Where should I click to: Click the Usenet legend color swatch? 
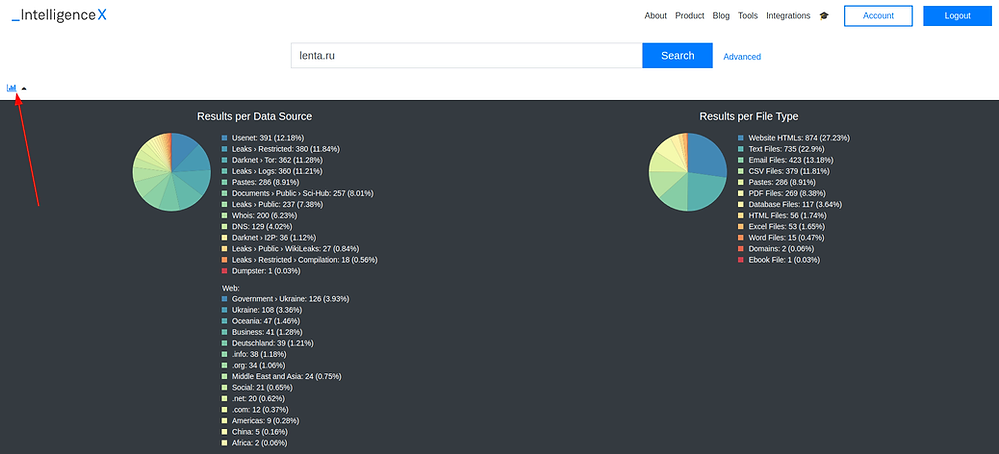coord(225,137)
